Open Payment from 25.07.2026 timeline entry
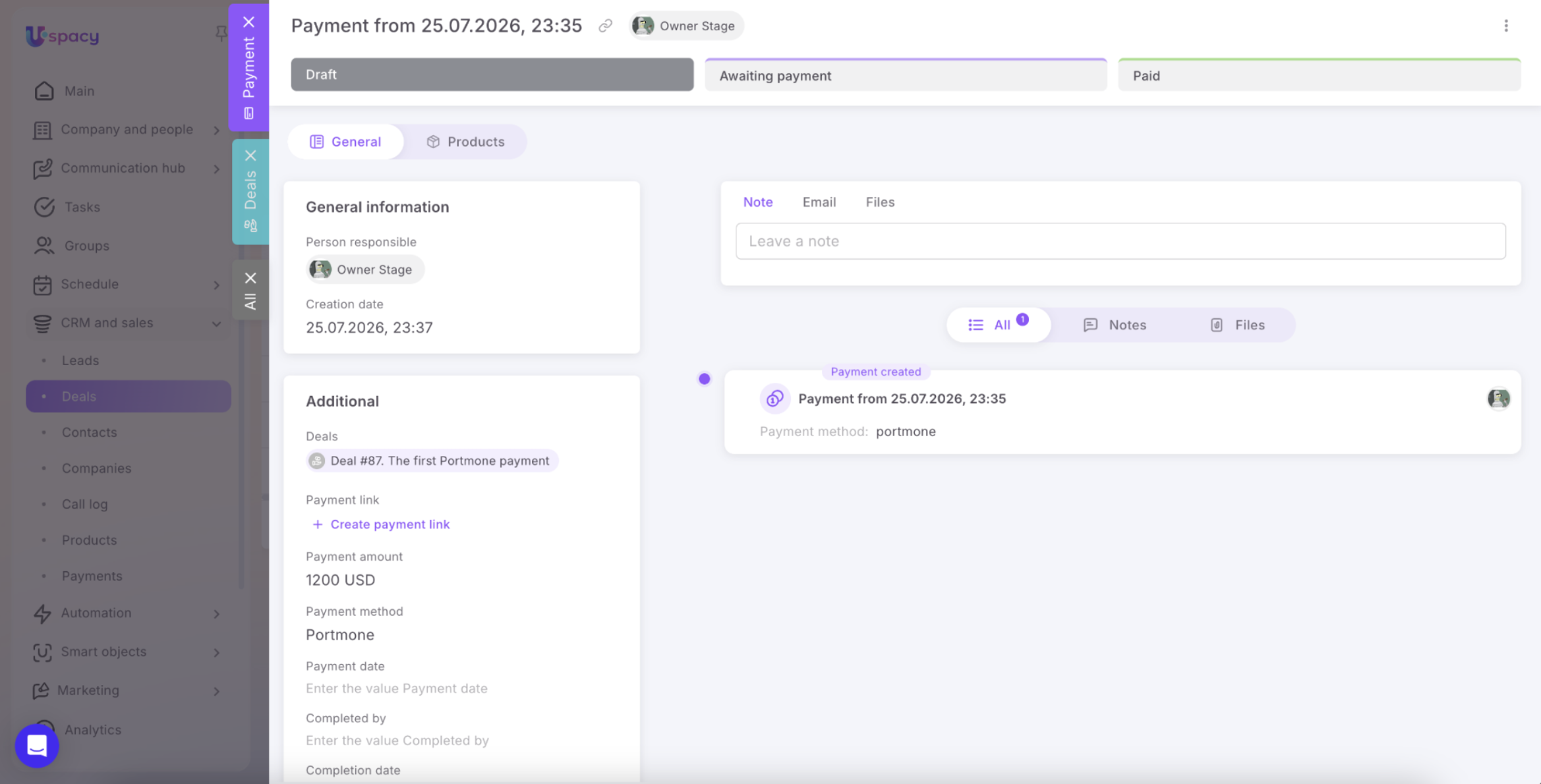The width and height of the screenshot is (1541, 784). click(x=902, y=399)
